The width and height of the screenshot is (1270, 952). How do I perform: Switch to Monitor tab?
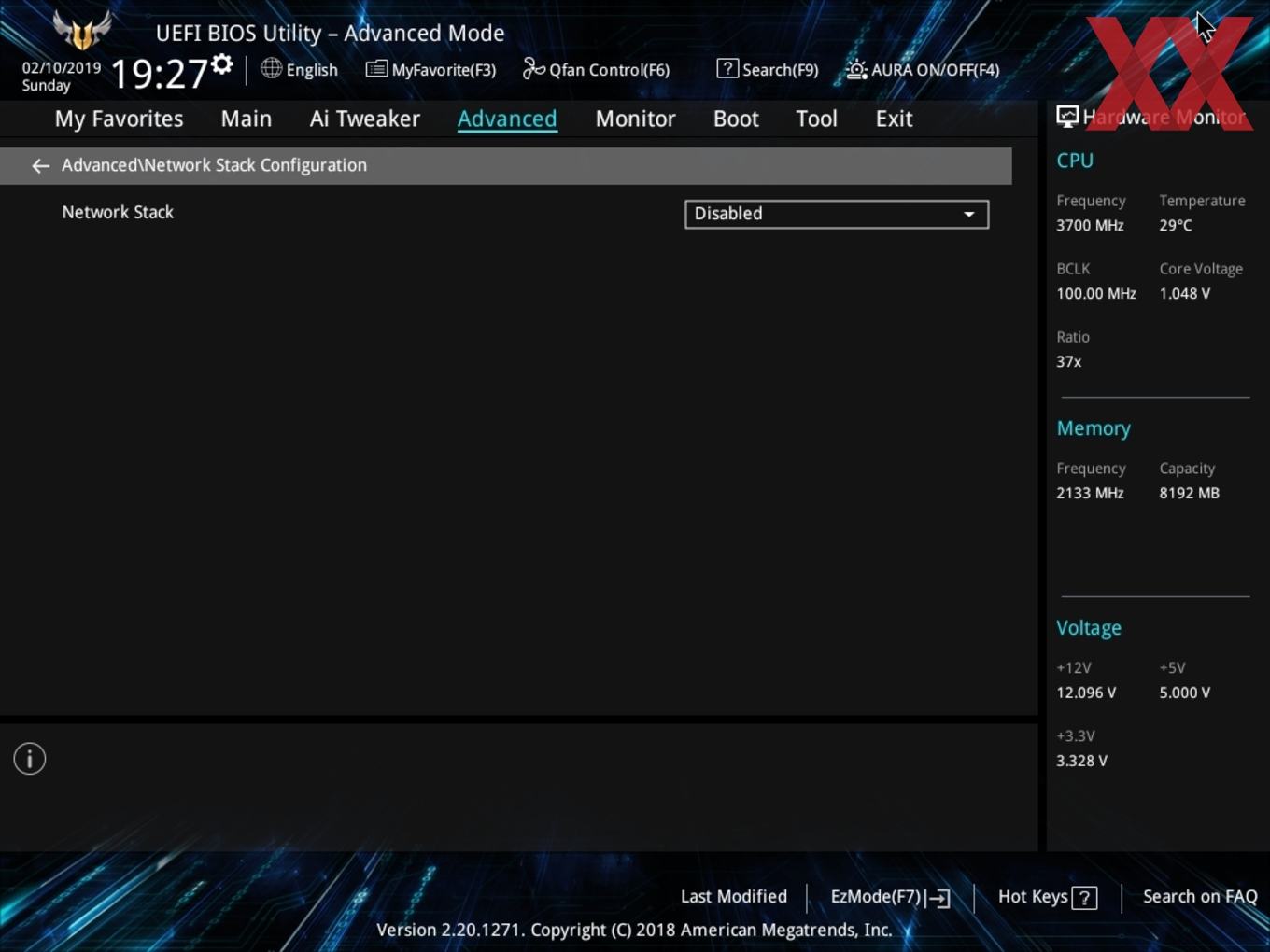pos(635,119)
